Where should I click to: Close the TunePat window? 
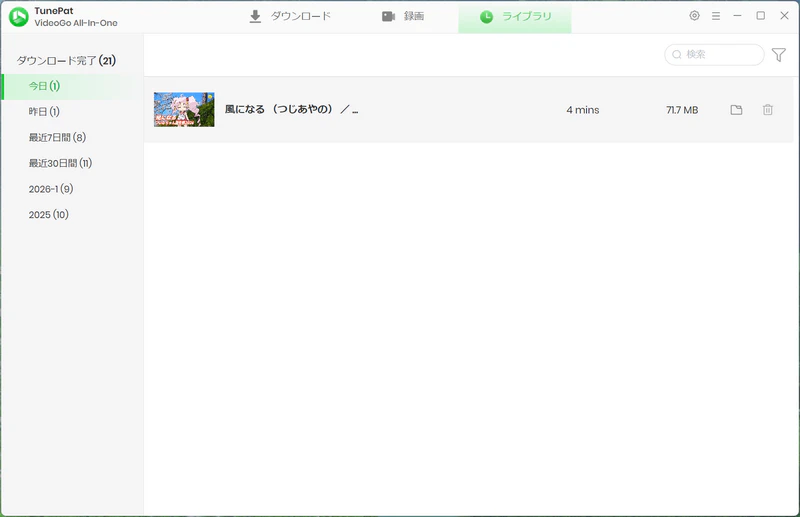pyautogui.click(x=784, y=16)
